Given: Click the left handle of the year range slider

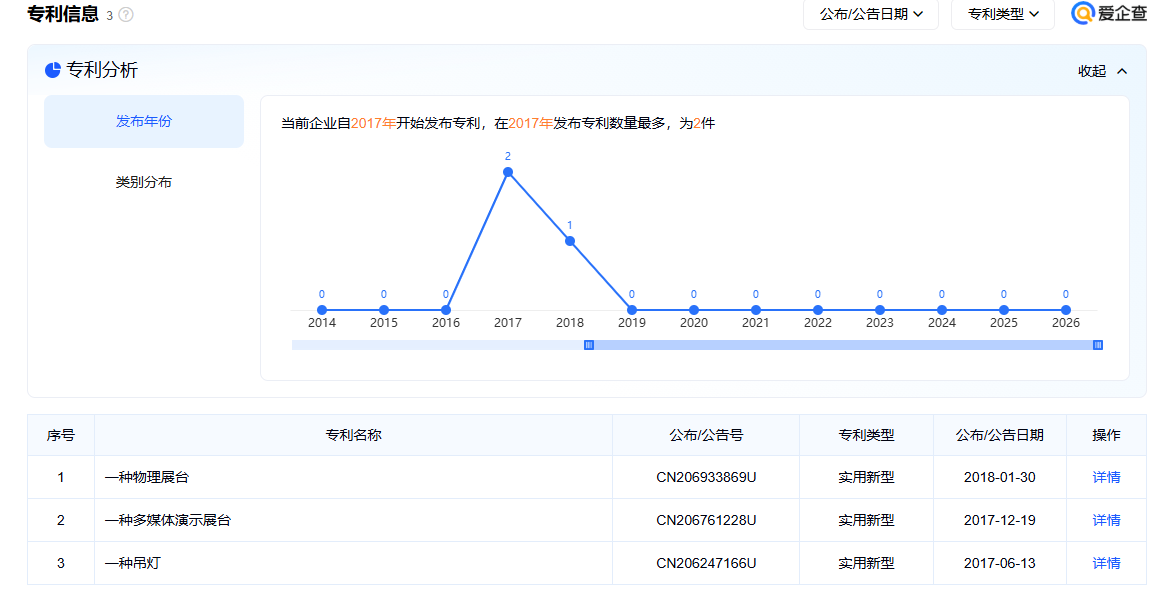Looking at the screenshot, I should [x=589, y=345].
